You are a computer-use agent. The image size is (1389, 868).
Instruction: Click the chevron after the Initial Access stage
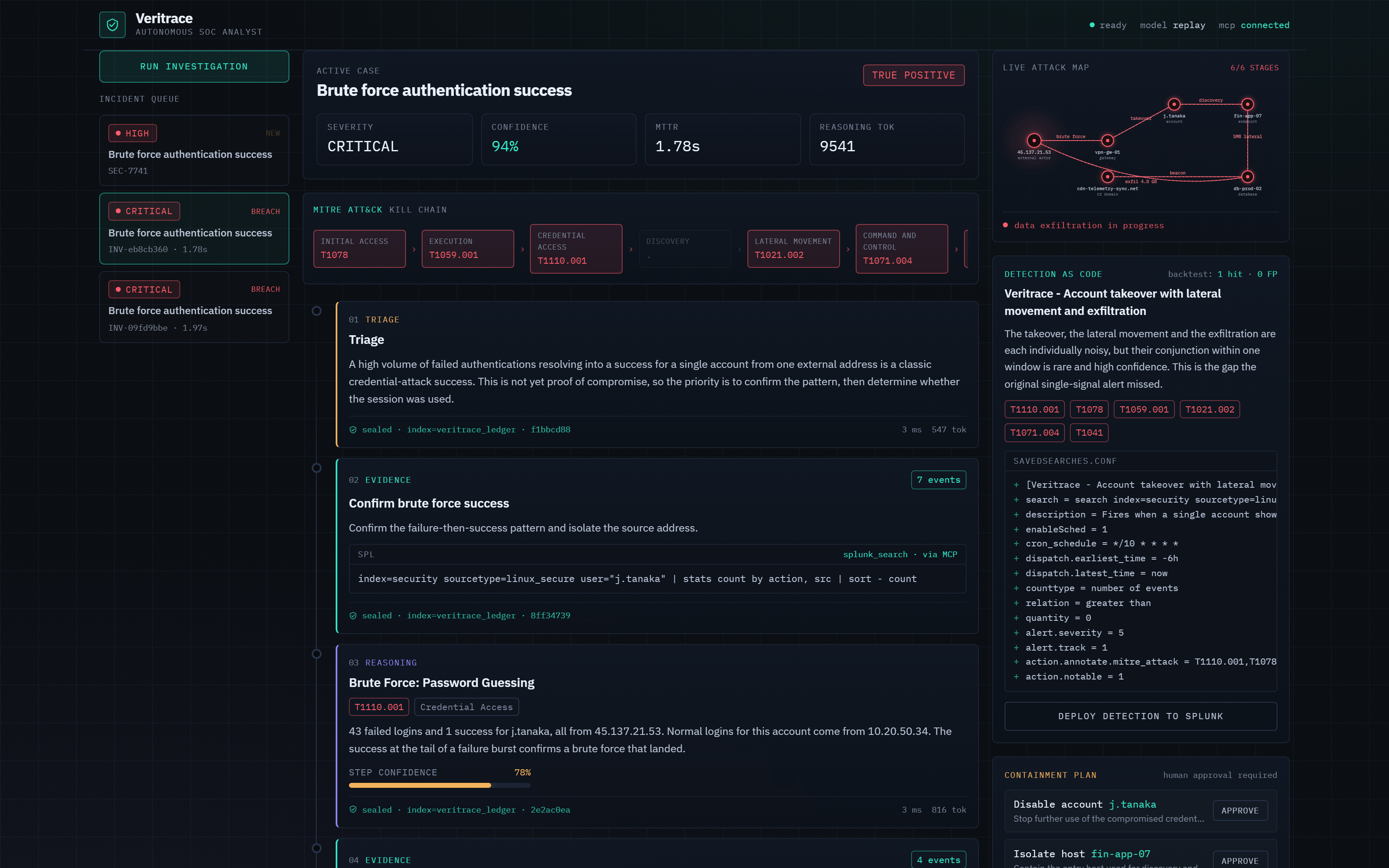413,249
